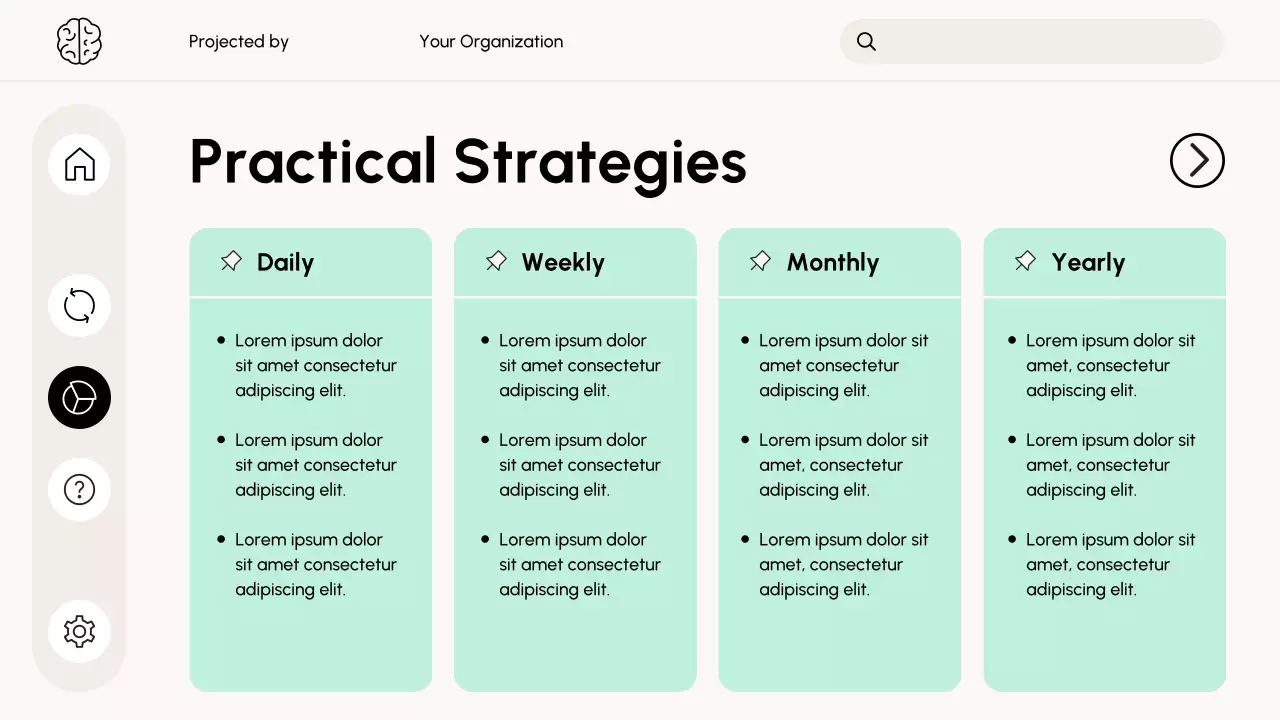
Task: Select the Weekly column header
Action: click(563, 263)
